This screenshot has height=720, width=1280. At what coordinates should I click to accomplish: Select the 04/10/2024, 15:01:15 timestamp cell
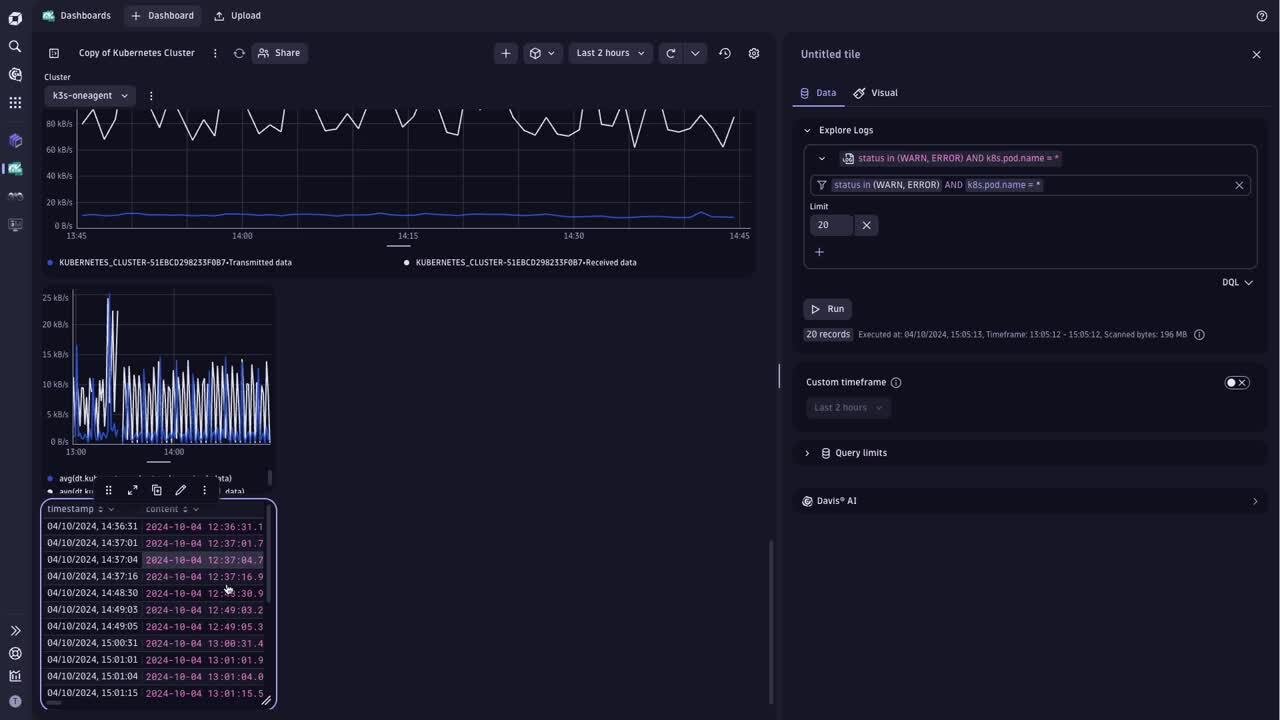[92, 693]
